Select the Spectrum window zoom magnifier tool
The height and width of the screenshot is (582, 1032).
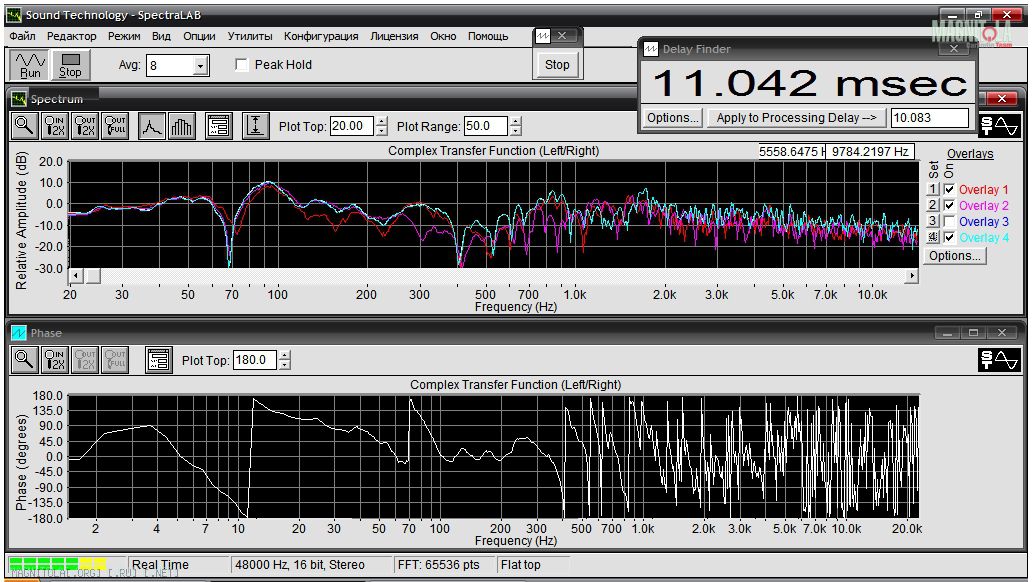(x=24, y=125)
